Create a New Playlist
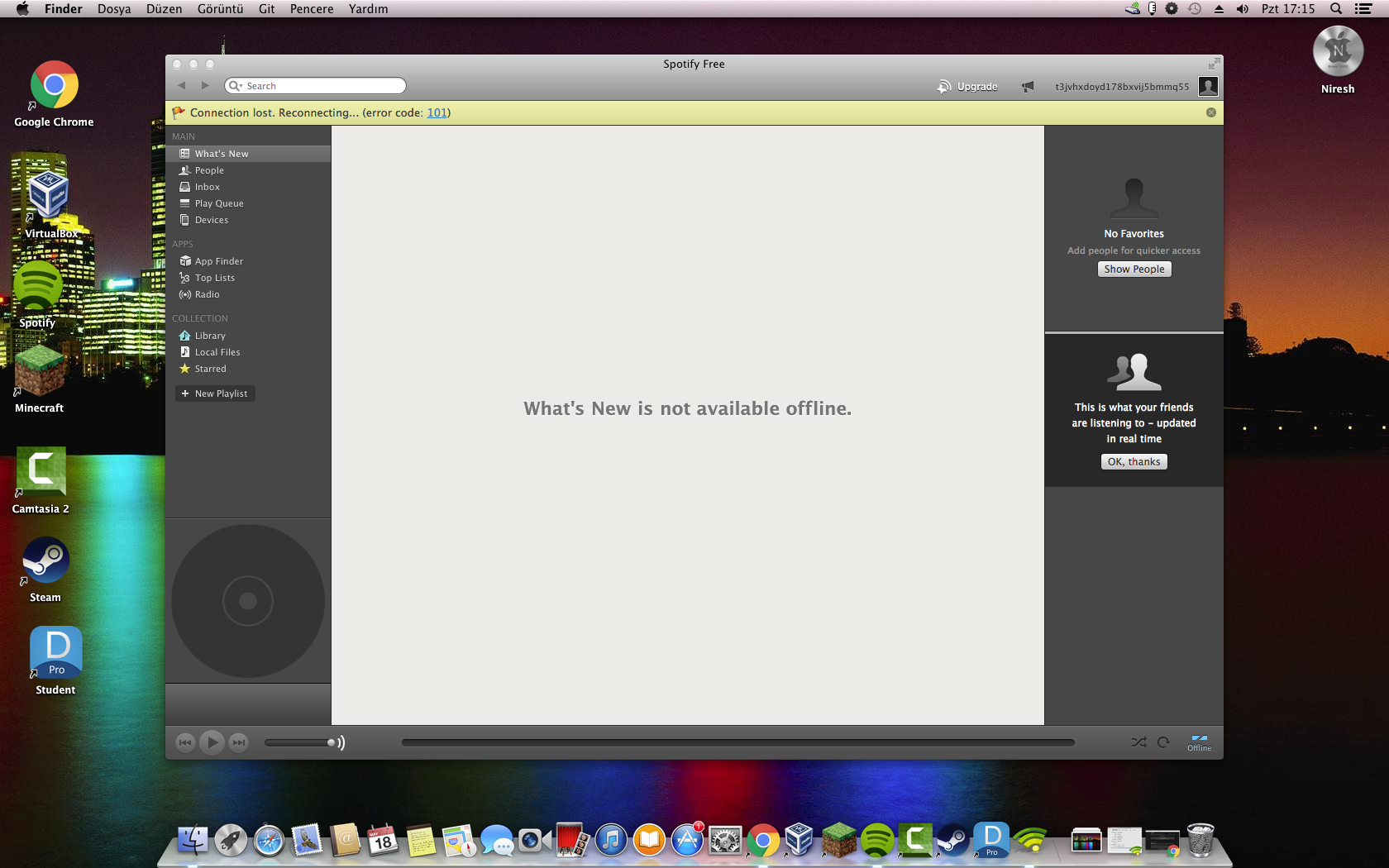 coord(215,393)
